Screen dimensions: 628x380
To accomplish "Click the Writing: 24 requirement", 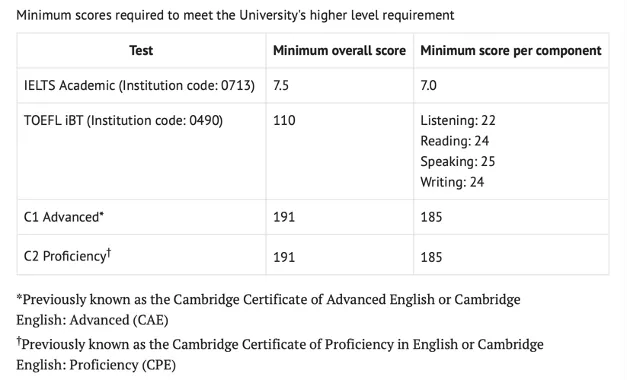I will (452, 182).
